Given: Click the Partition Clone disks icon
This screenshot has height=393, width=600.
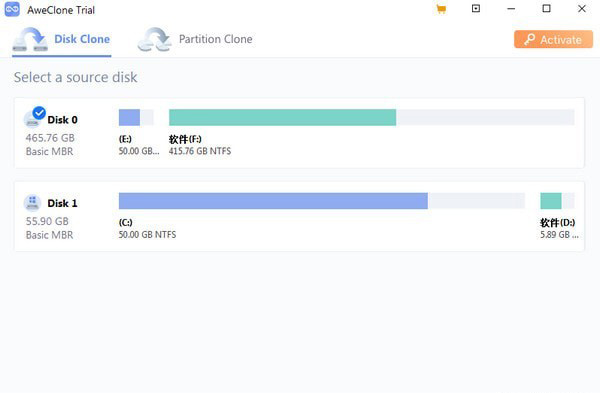Looking at the screenshot, I should pos(155,39).
